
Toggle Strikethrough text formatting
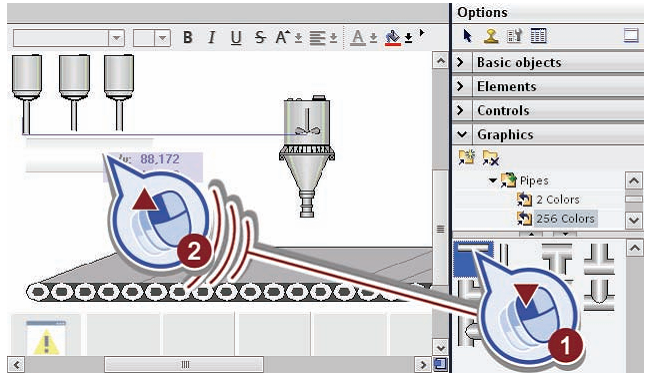click(260, 37)
